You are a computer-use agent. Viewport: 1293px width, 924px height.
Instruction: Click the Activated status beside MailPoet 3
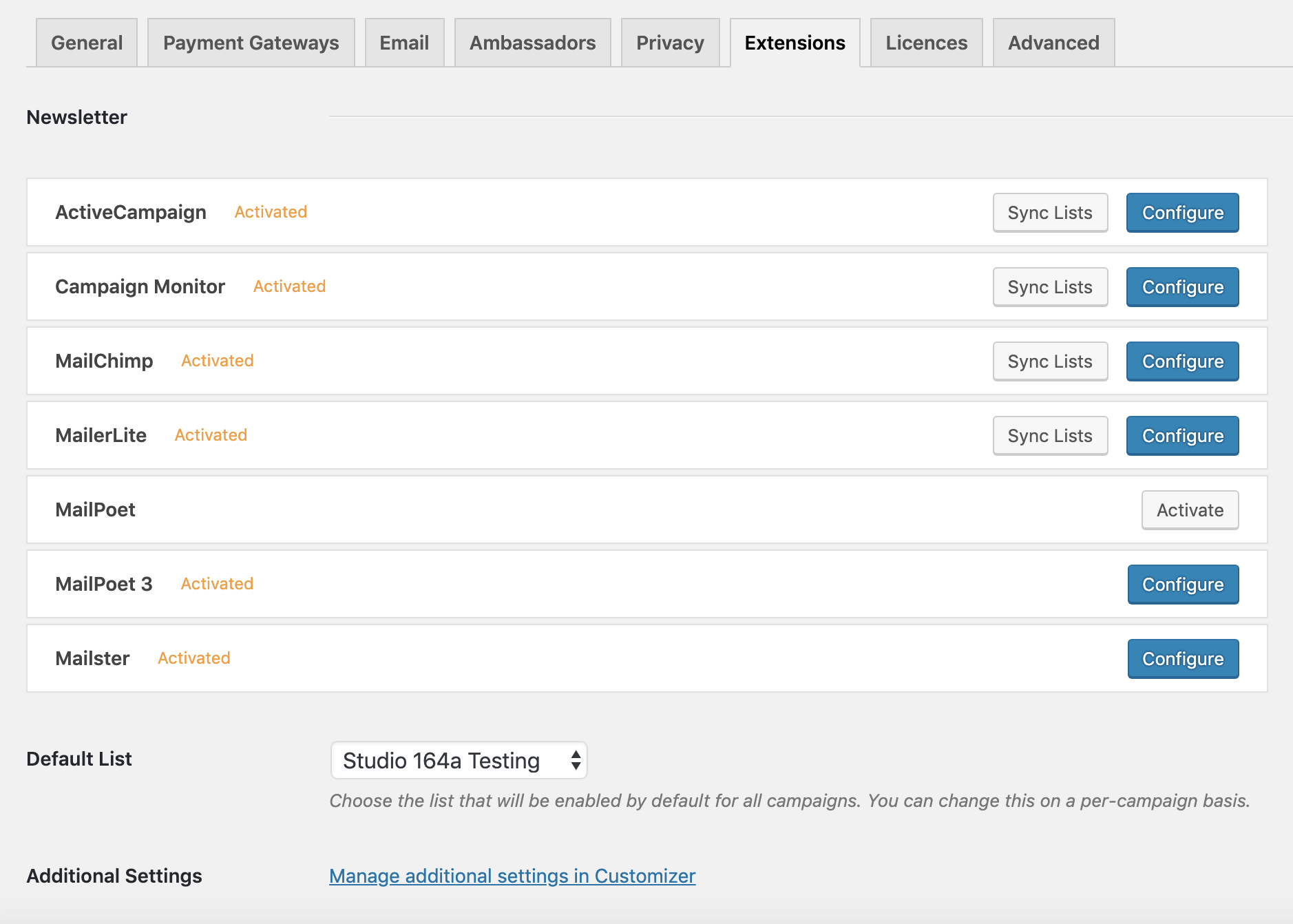(x=217, y=584)
